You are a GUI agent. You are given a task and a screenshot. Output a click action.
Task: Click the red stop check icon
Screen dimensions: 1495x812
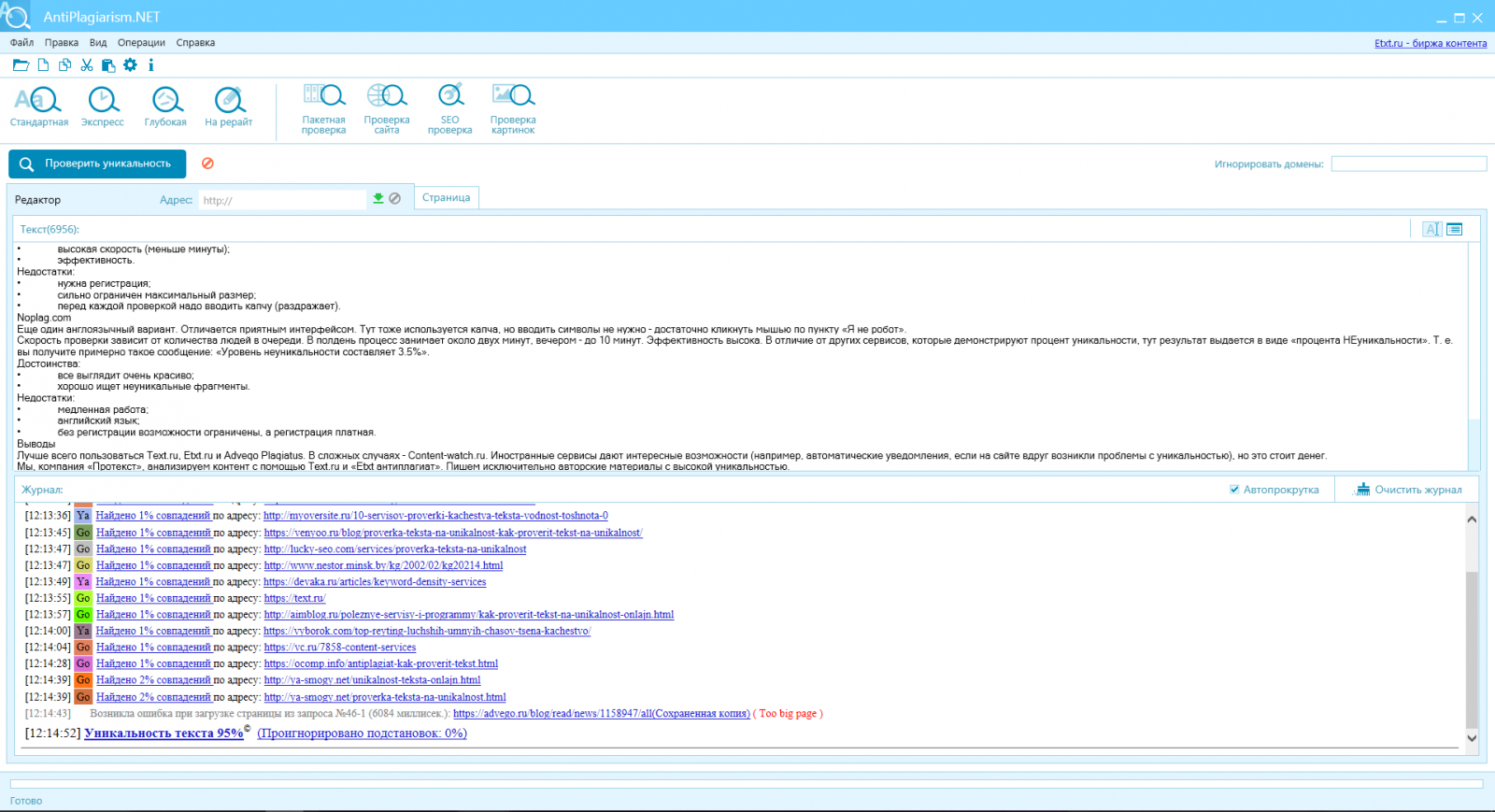tap(208, 164)
